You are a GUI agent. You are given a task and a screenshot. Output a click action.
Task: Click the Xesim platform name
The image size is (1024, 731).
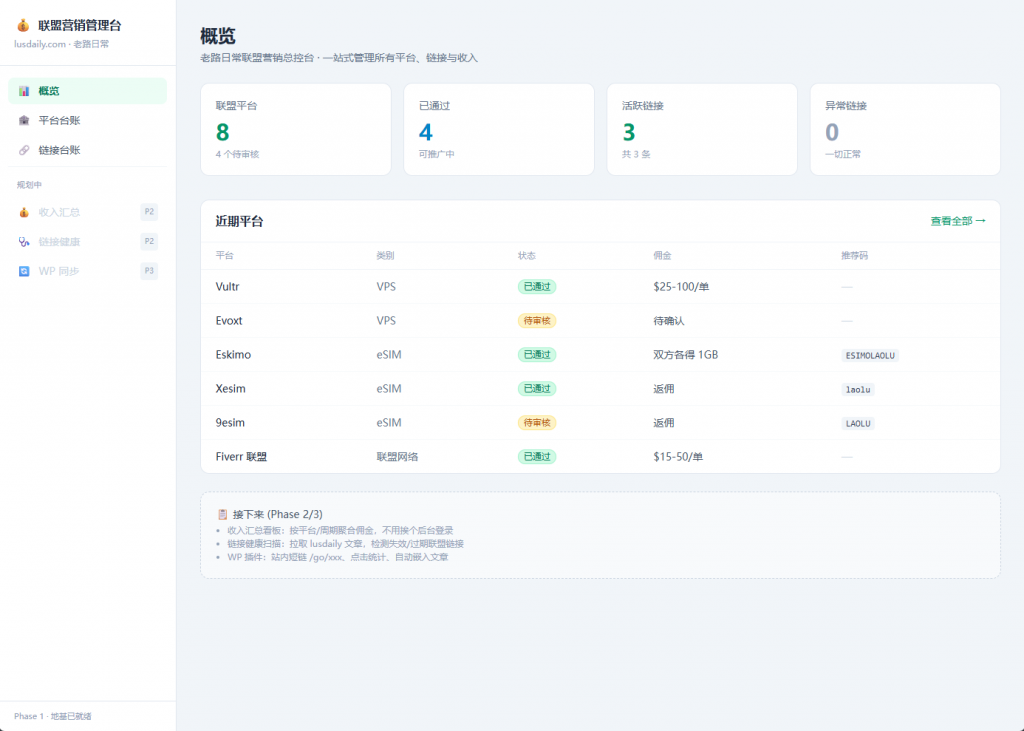[x=231, y=389]
